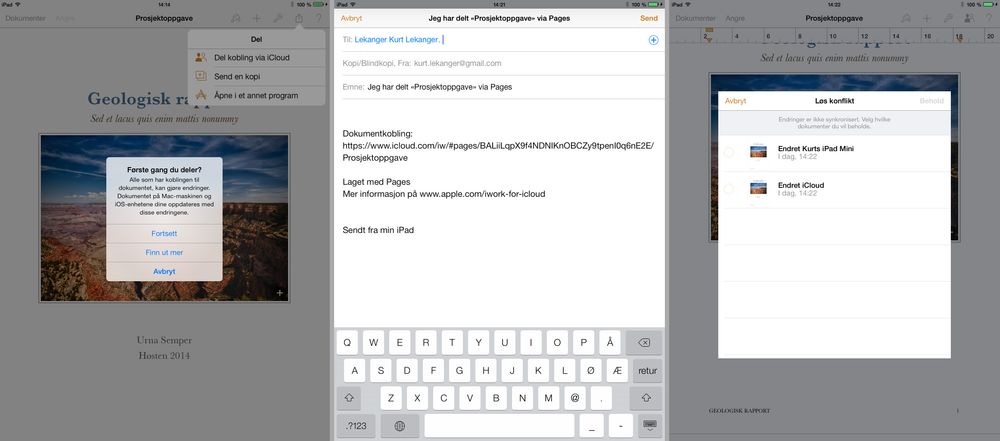Tap the shift key beside the Z key
This screenshot has height=441, width=1000.
pos(349,398)
